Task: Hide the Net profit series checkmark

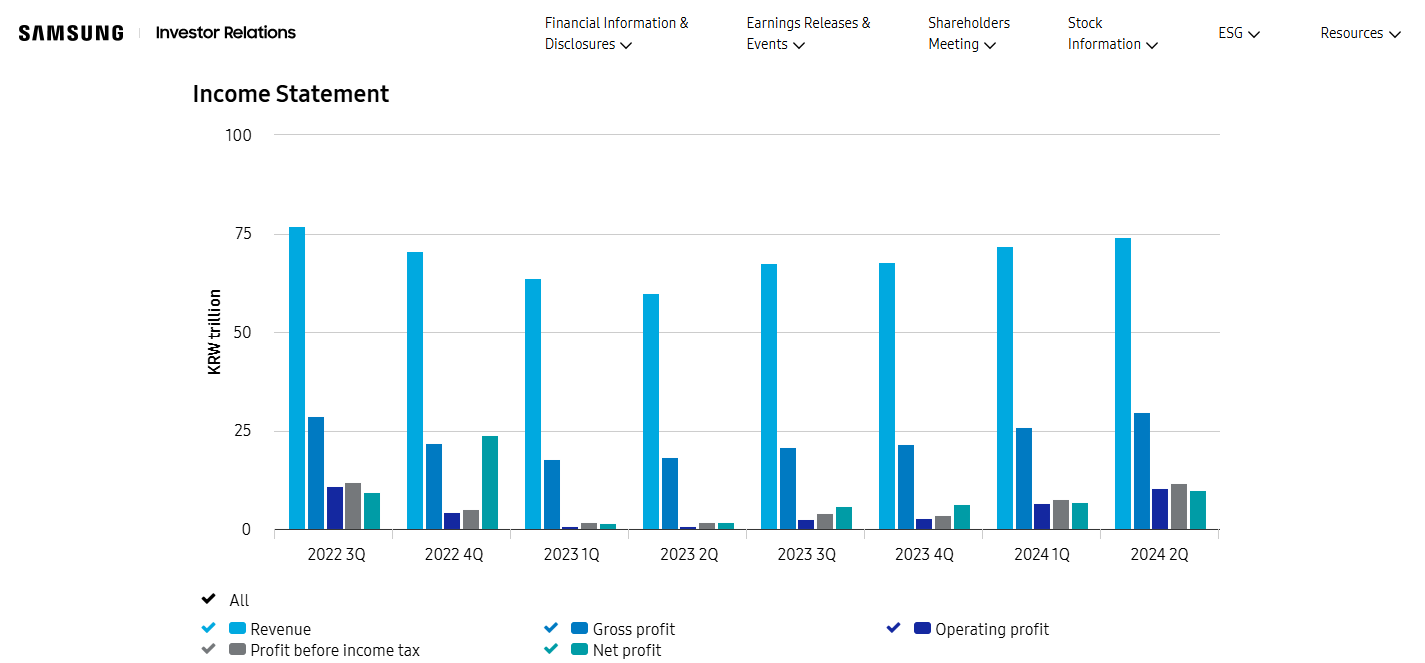Action: [550, 650]
